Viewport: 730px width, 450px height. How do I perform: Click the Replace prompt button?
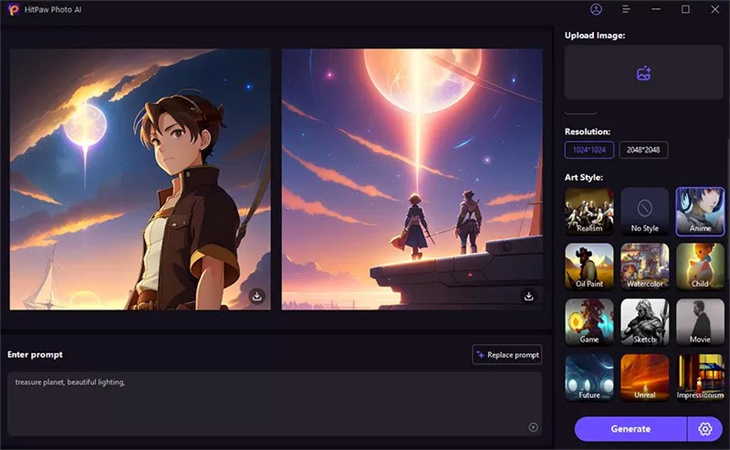[508, 355]
